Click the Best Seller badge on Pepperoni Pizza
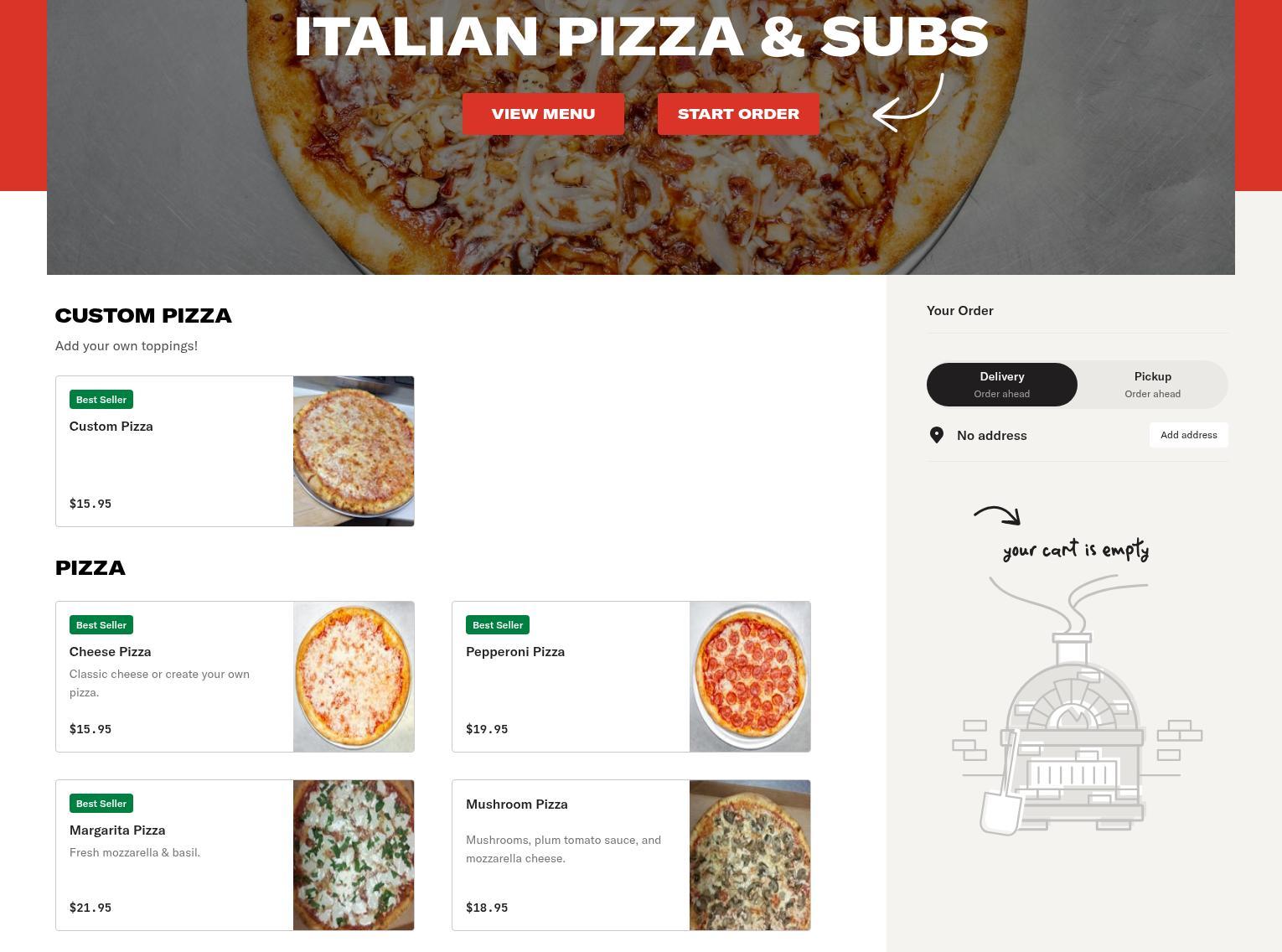 point(498,625)
